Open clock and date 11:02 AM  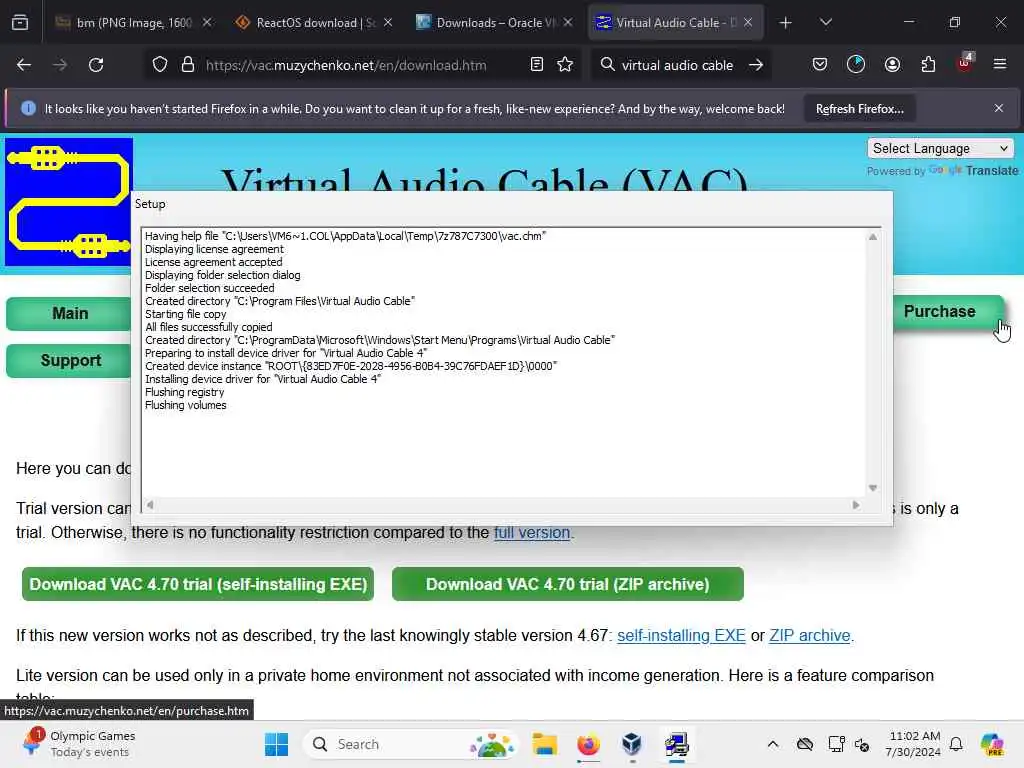pos(914,744)
